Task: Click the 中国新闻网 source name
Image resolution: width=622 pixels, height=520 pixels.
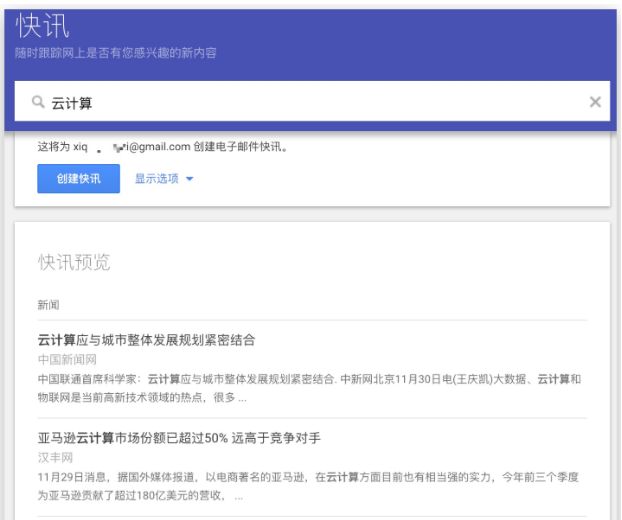Action: pyautogui.click(x=67, y=359)
